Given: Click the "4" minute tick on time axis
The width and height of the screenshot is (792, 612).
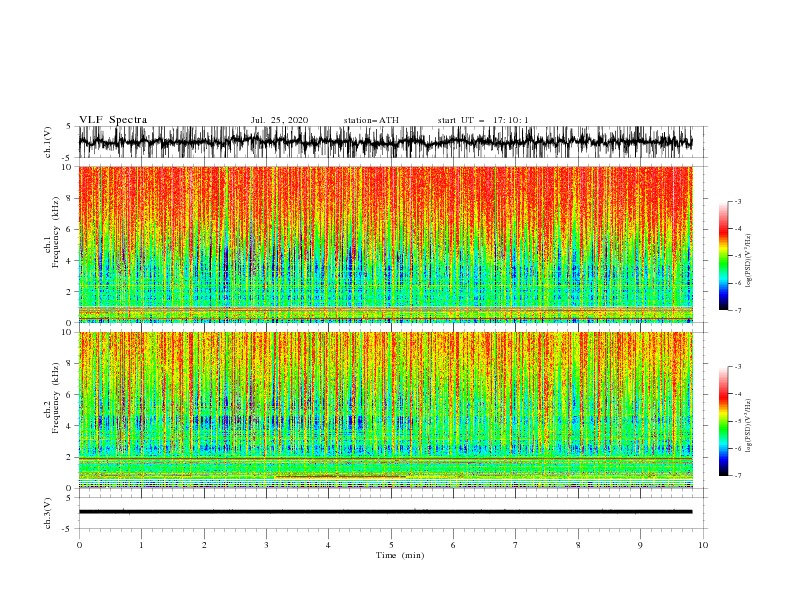Looking at the screenshot, I should (x=328, y=545).
